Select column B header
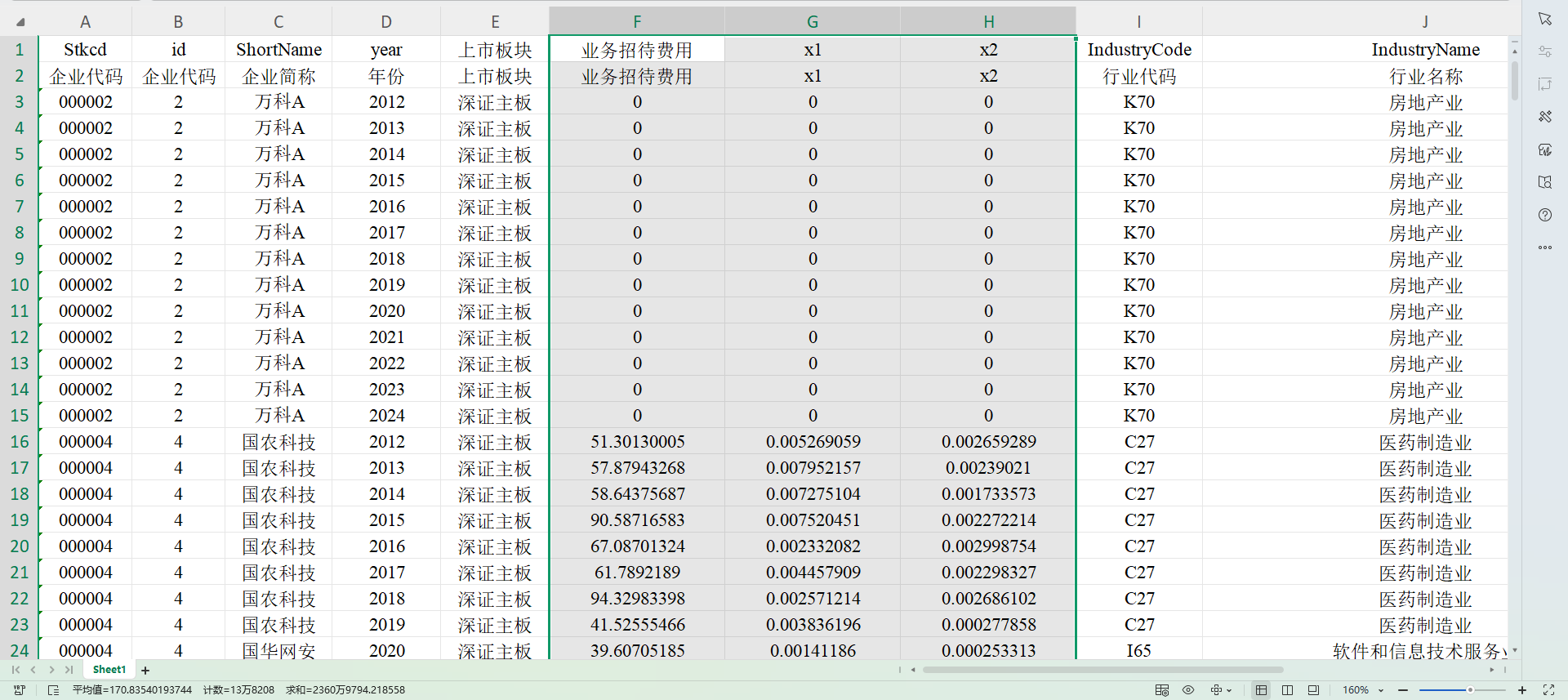 [178, 22]
